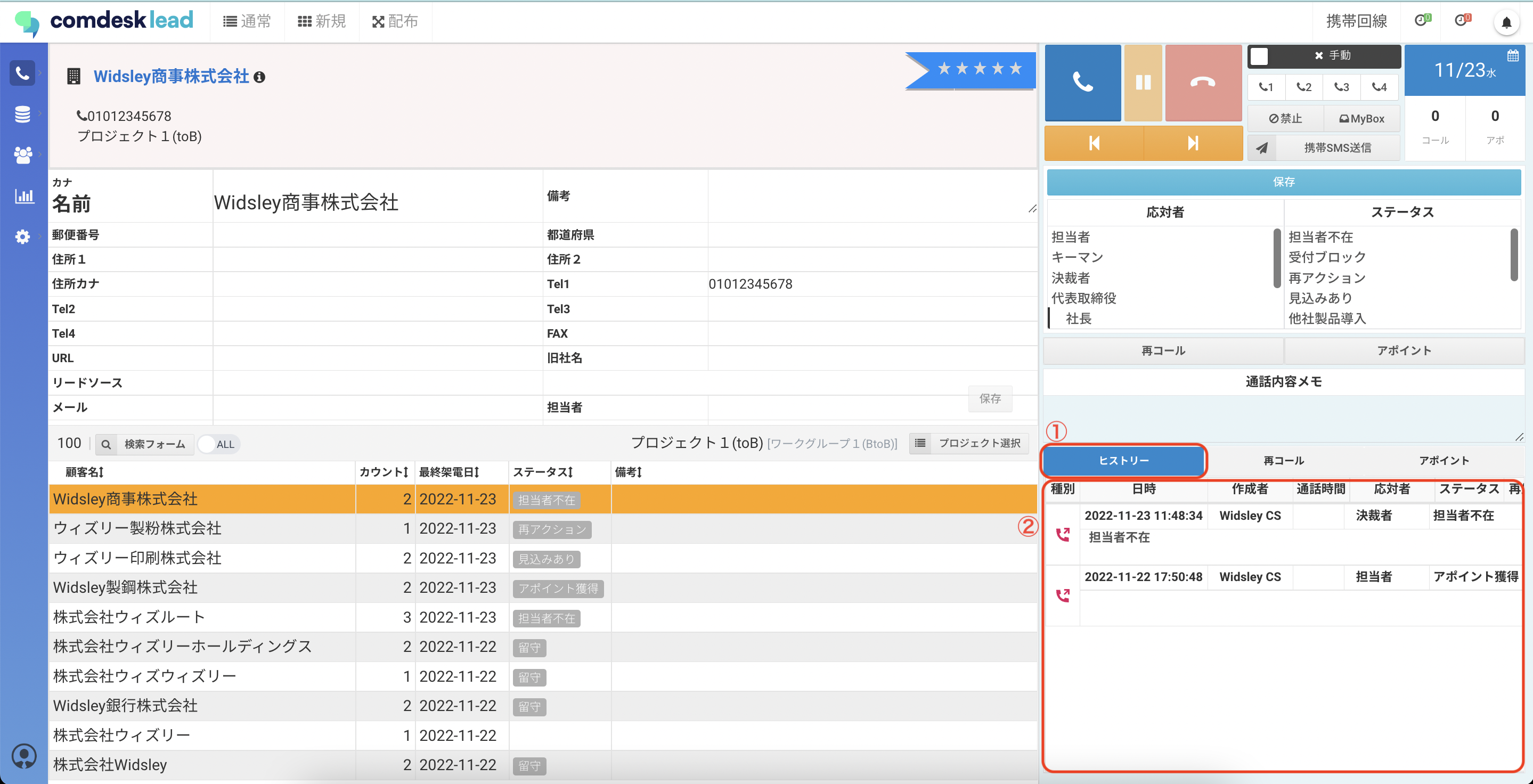Open the bar chart reports sidebar icon

tap(24, 195)
